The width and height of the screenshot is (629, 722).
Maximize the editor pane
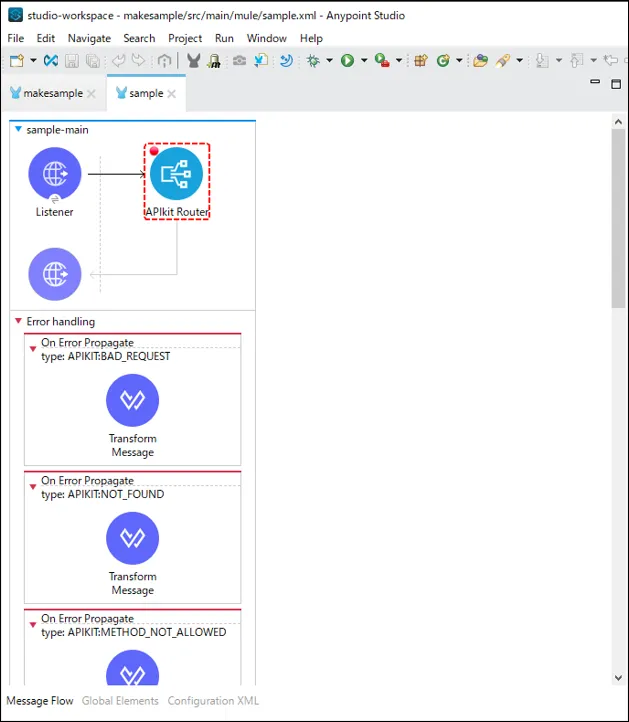[x=616, y=84]
